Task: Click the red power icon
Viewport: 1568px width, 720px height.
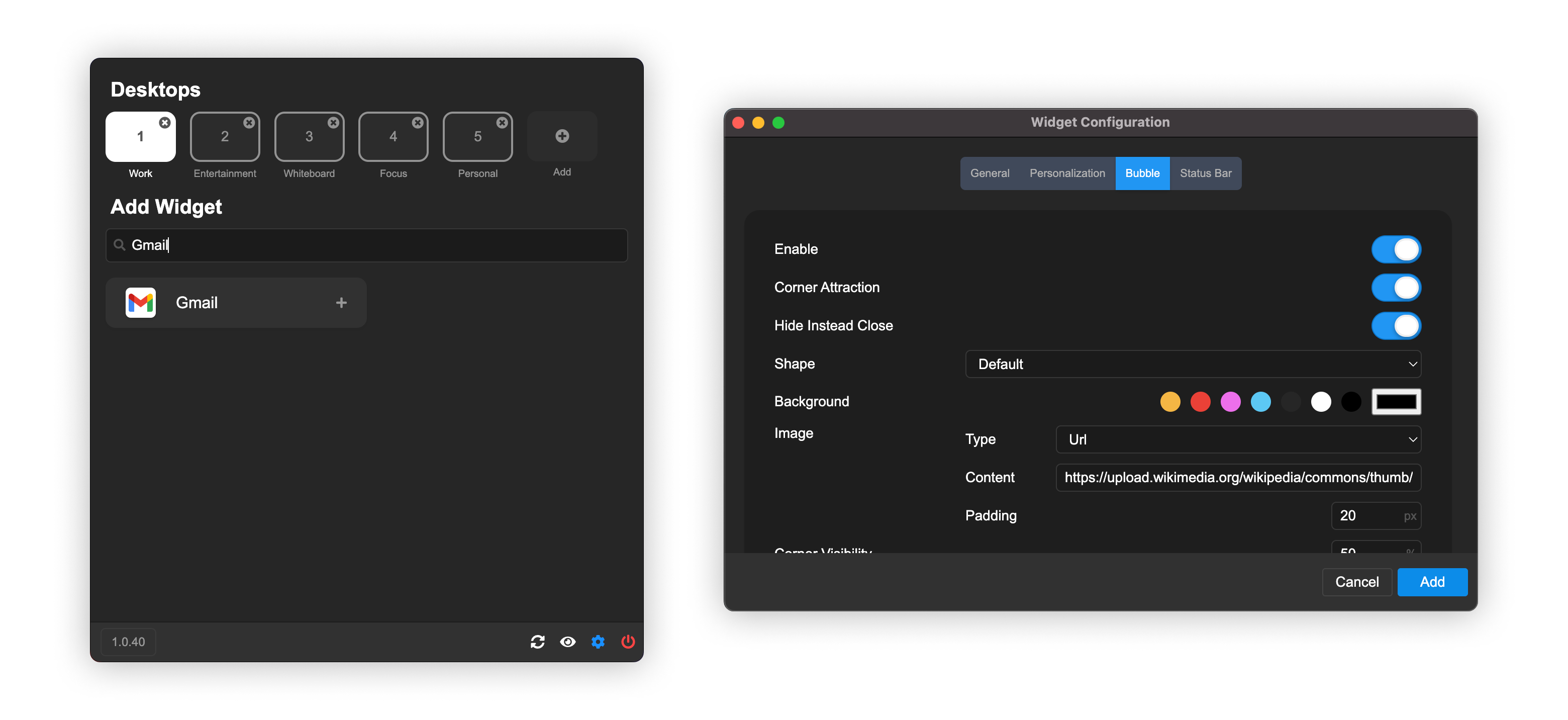Action: coord(628,642)
